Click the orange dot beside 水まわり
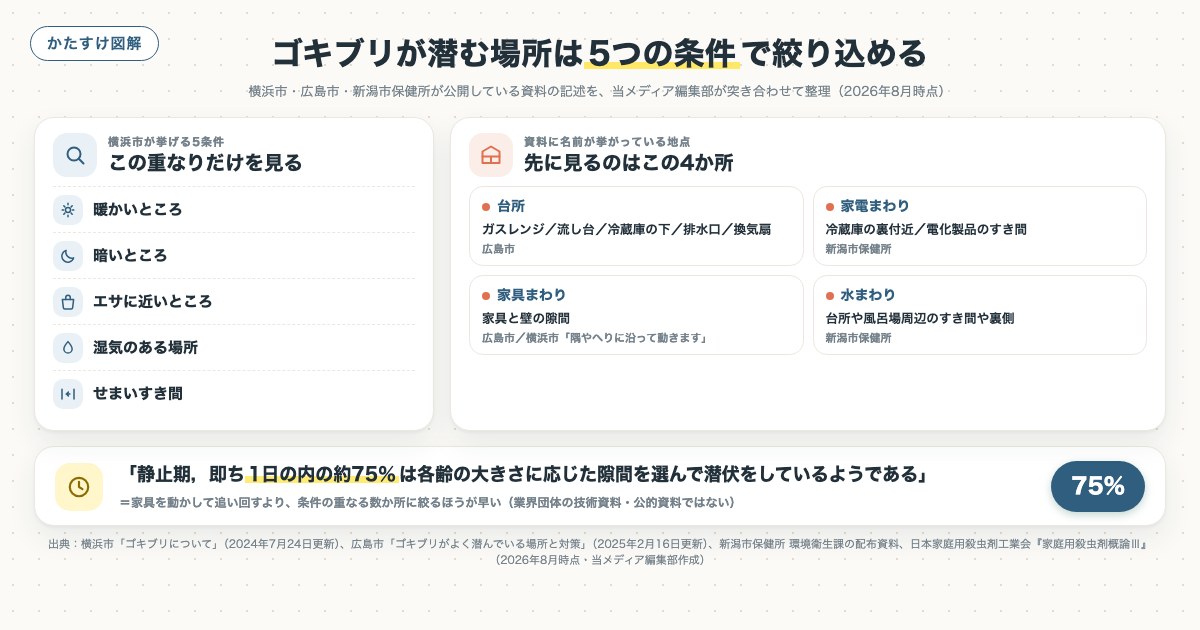Screen dimensions: 1200x630 [830, 296]
